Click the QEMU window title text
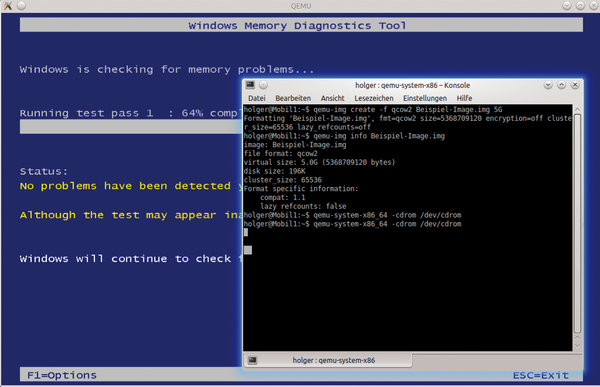This screenshot has height=387, width=600. (x=301, y=6)
